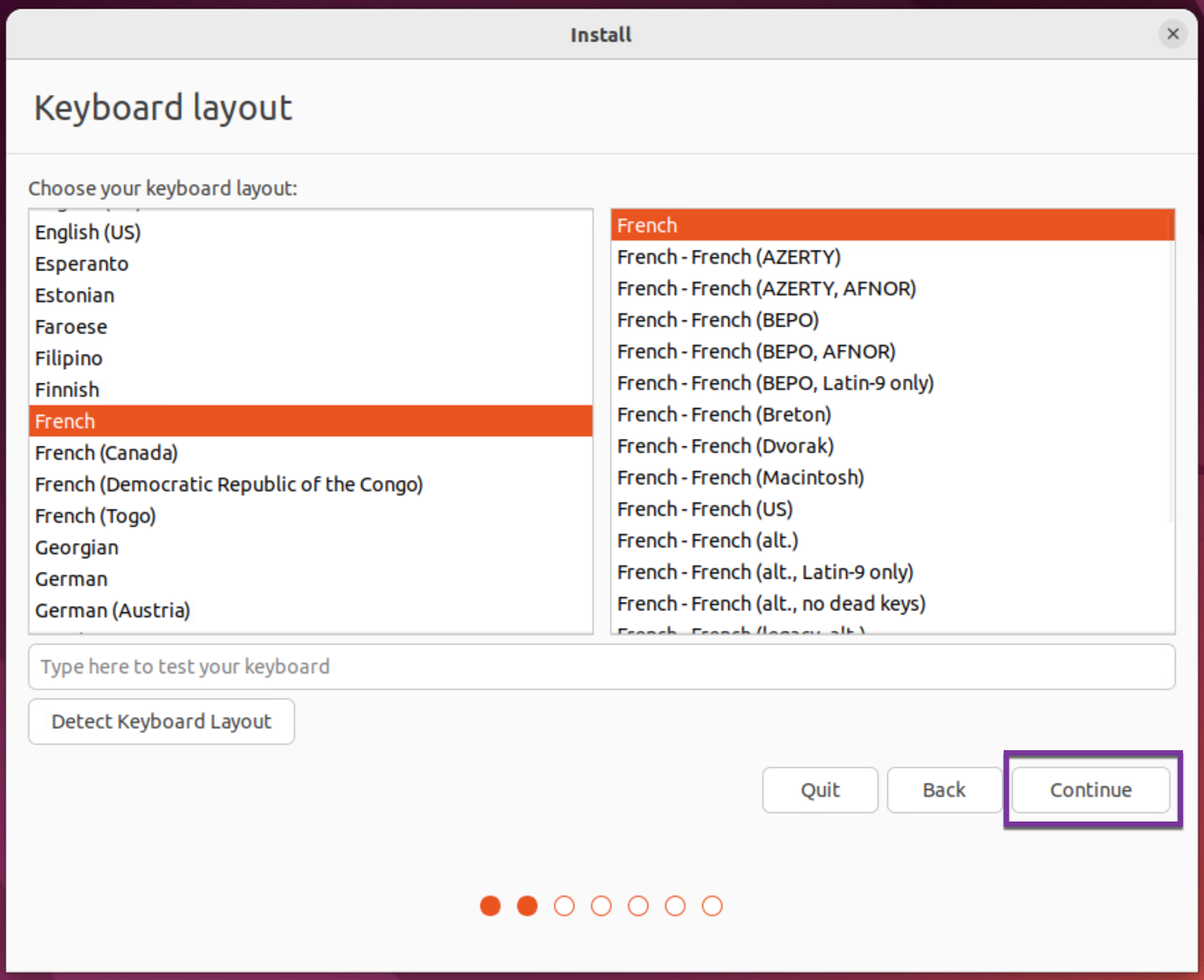Select the Finnish layout
1204x980 pixels.
tap(67, 389)
